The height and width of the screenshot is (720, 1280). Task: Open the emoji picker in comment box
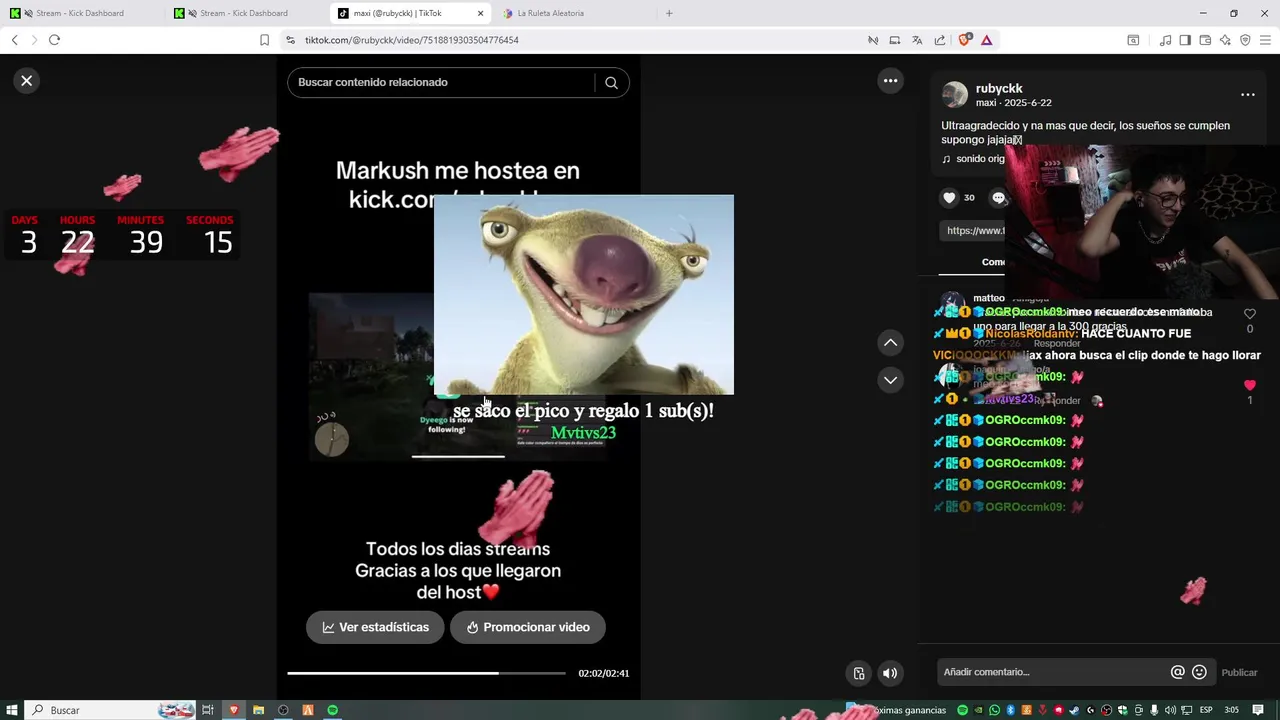tap(1199, 672)
